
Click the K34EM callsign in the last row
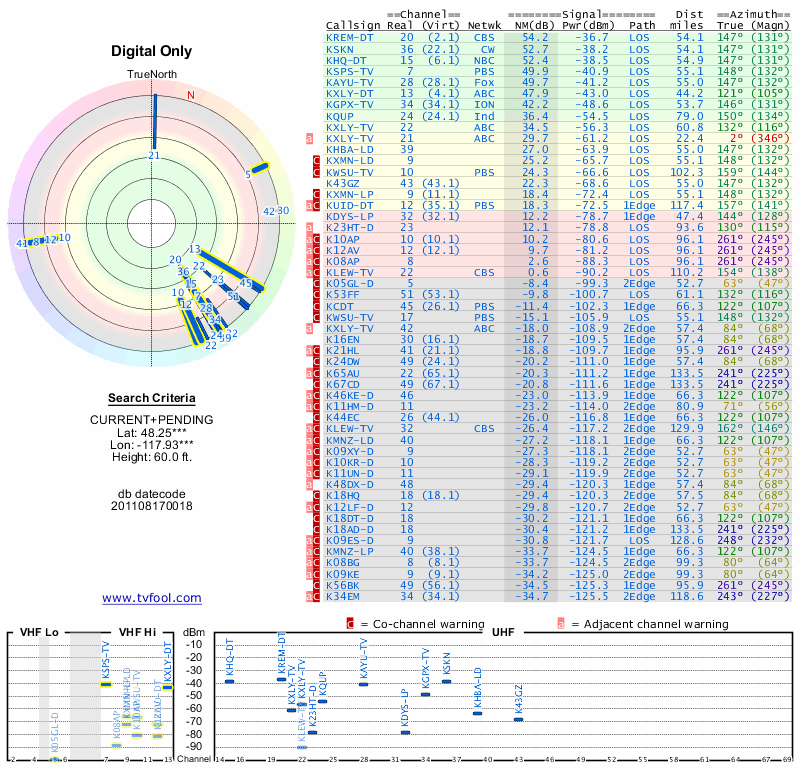[x=343, y=596]
